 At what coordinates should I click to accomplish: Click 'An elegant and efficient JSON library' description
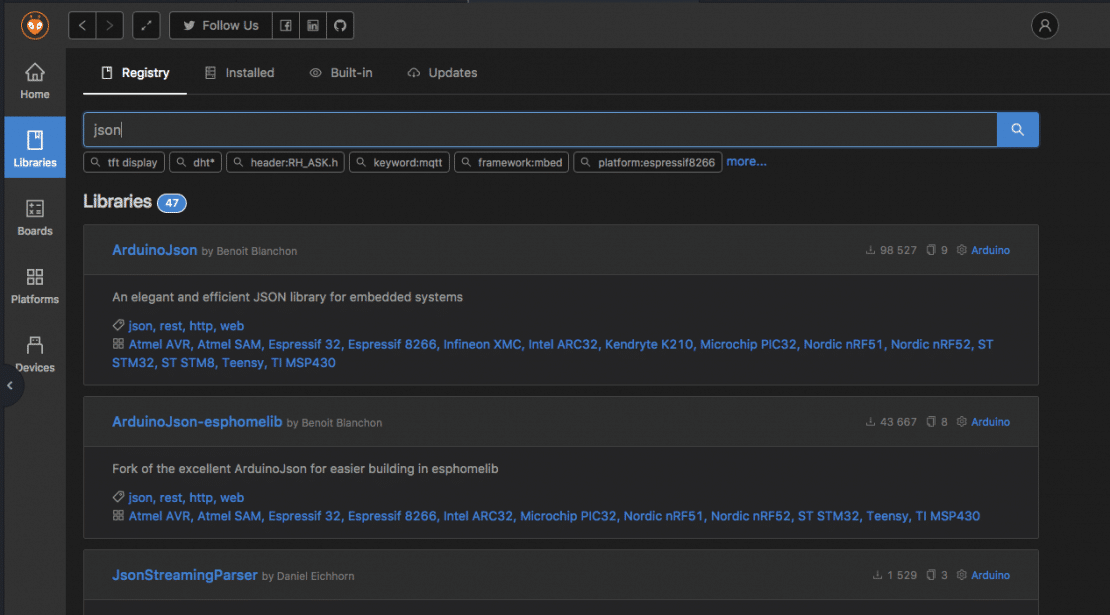[x=287, y=297]
